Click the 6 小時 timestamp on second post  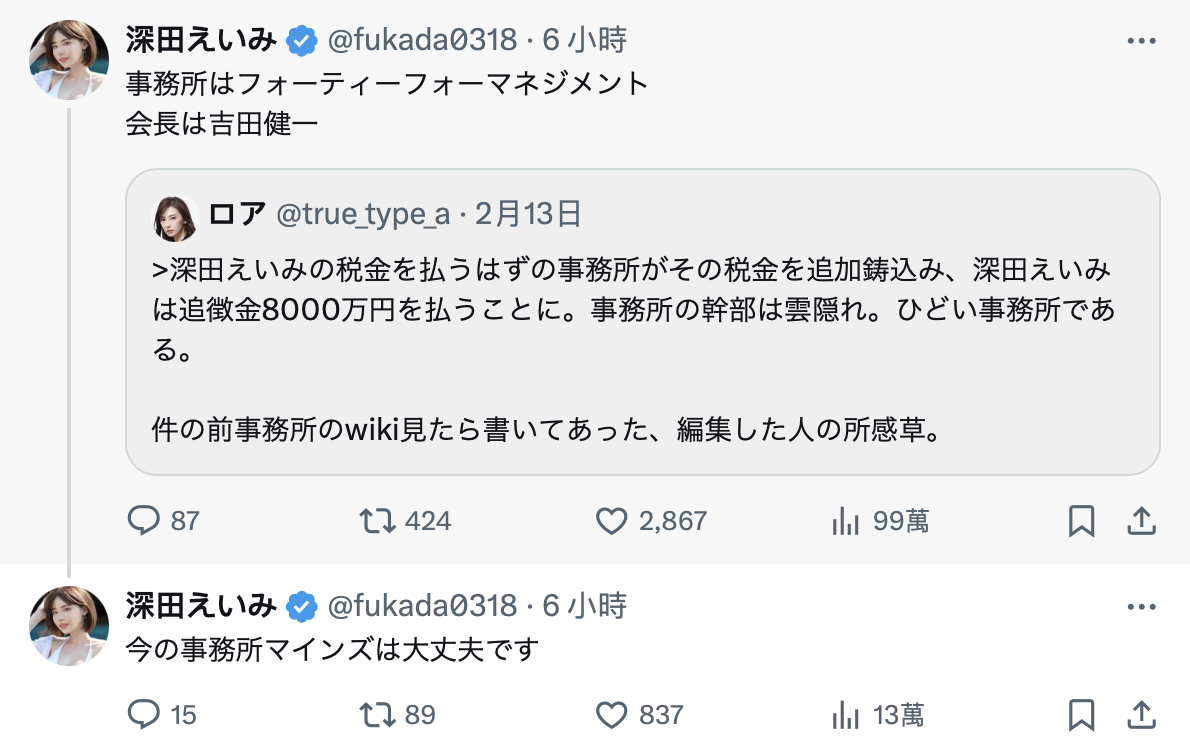[584, 606]
